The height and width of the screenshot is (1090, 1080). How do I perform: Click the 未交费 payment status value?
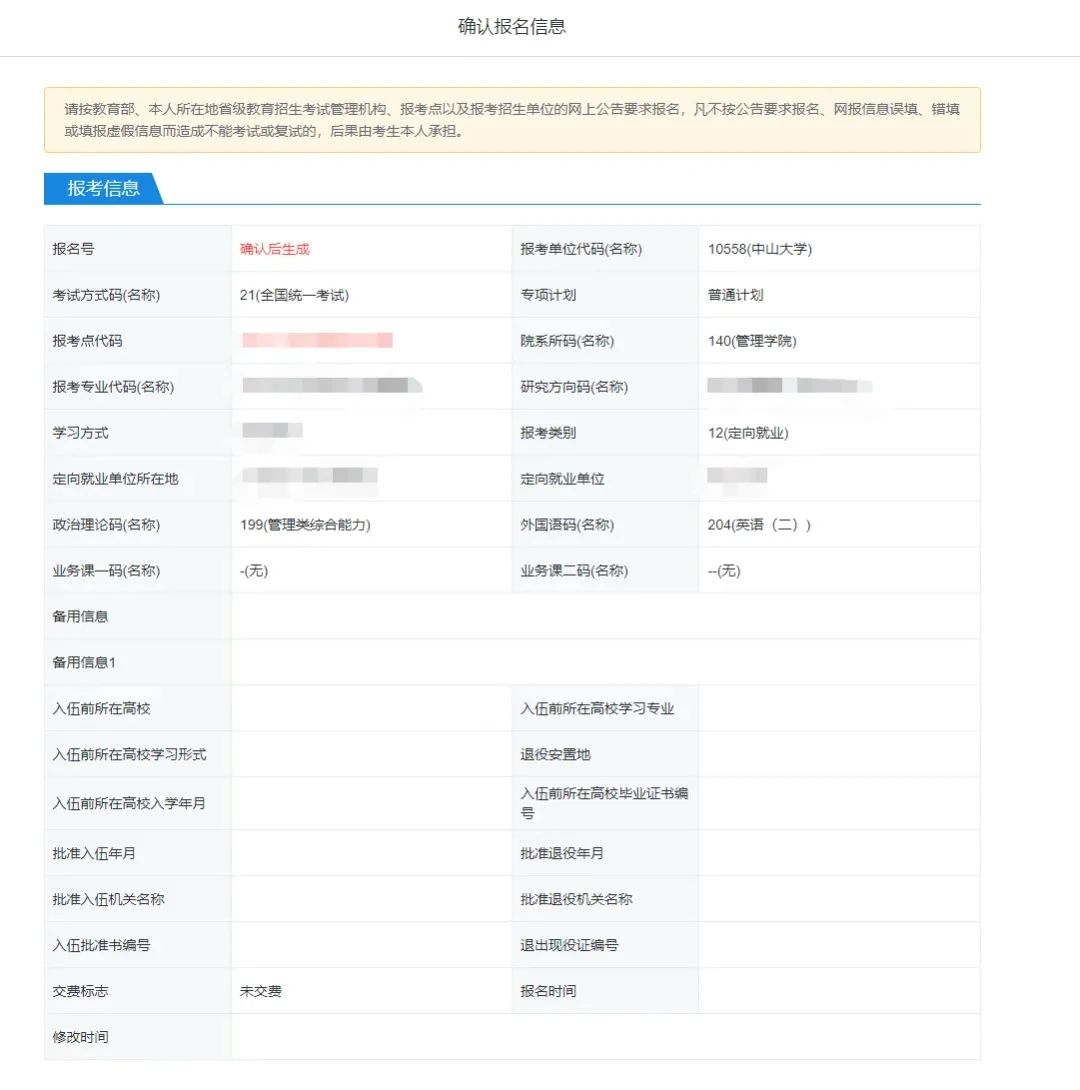point(261,991)
